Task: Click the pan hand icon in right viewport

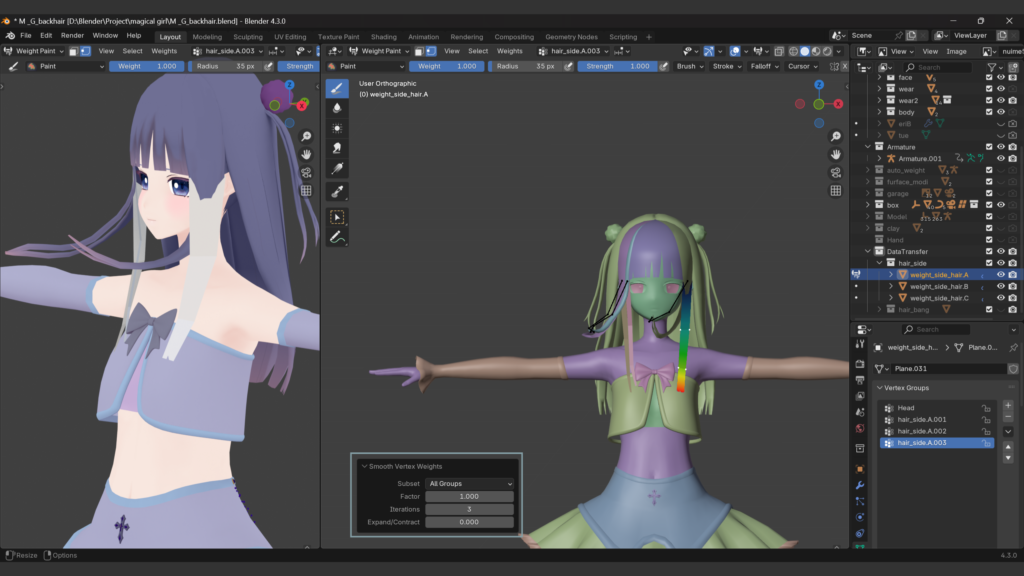Action: 835,155
